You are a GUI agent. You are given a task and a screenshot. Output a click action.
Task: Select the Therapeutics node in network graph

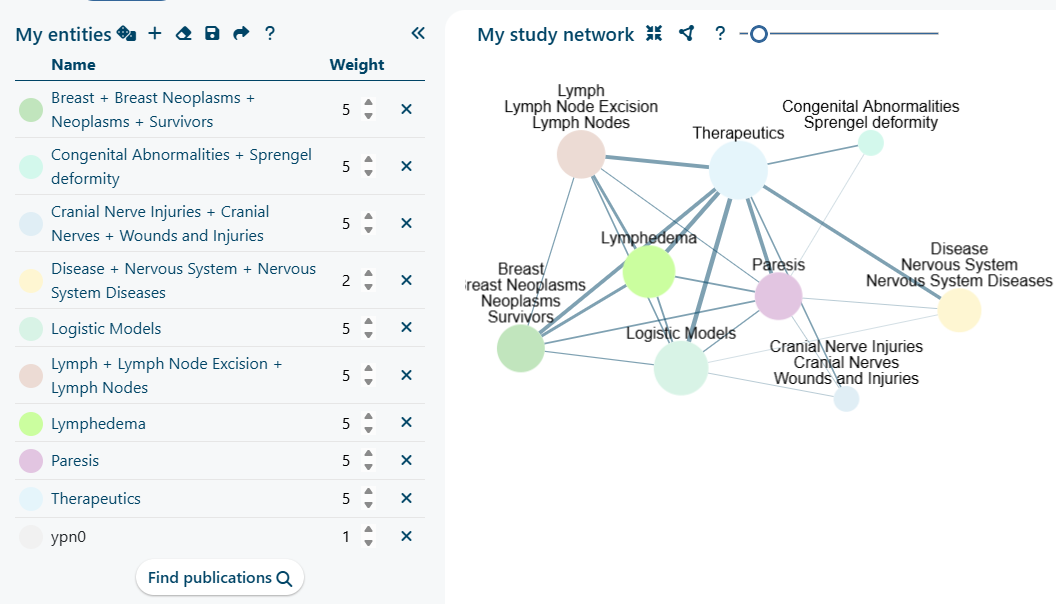738,170
